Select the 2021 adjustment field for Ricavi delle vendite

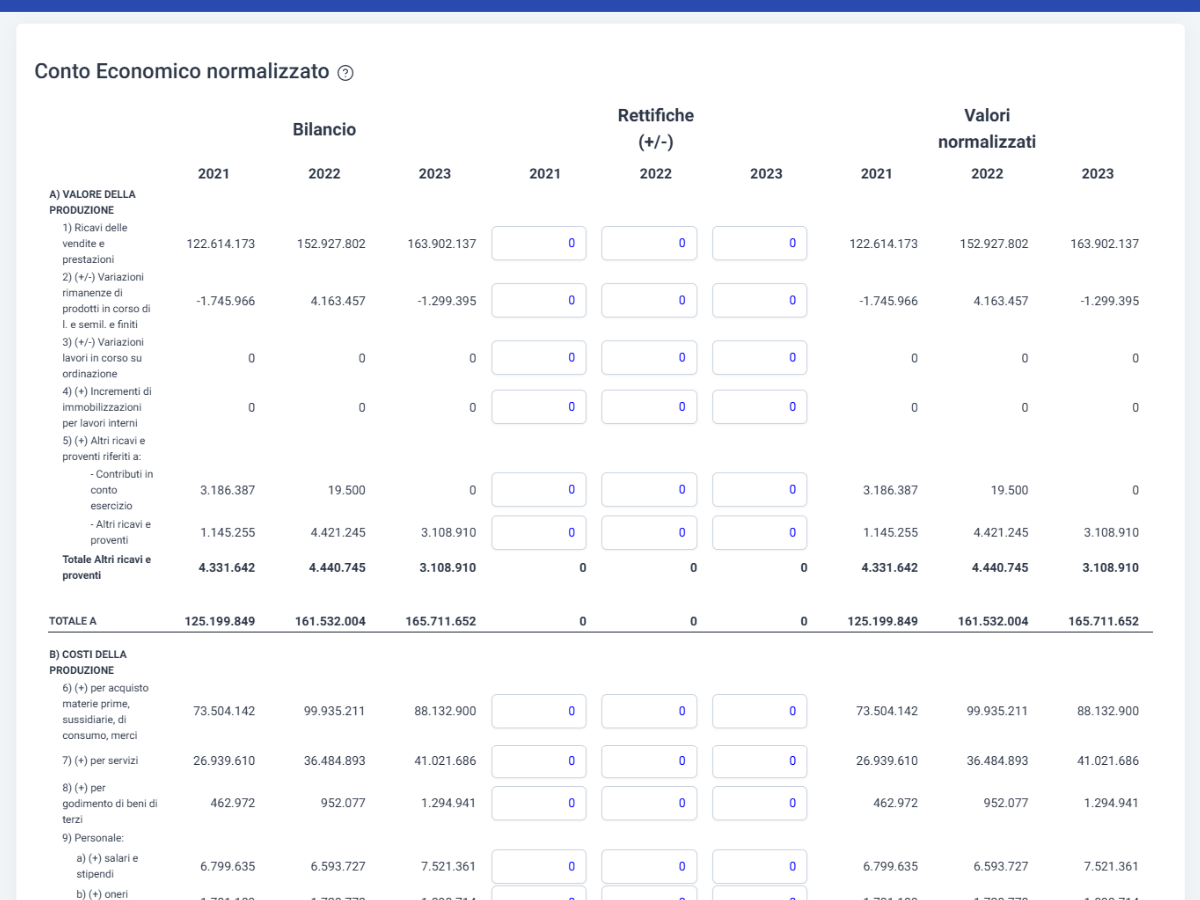pyautogui.click(x=539, y=243)
